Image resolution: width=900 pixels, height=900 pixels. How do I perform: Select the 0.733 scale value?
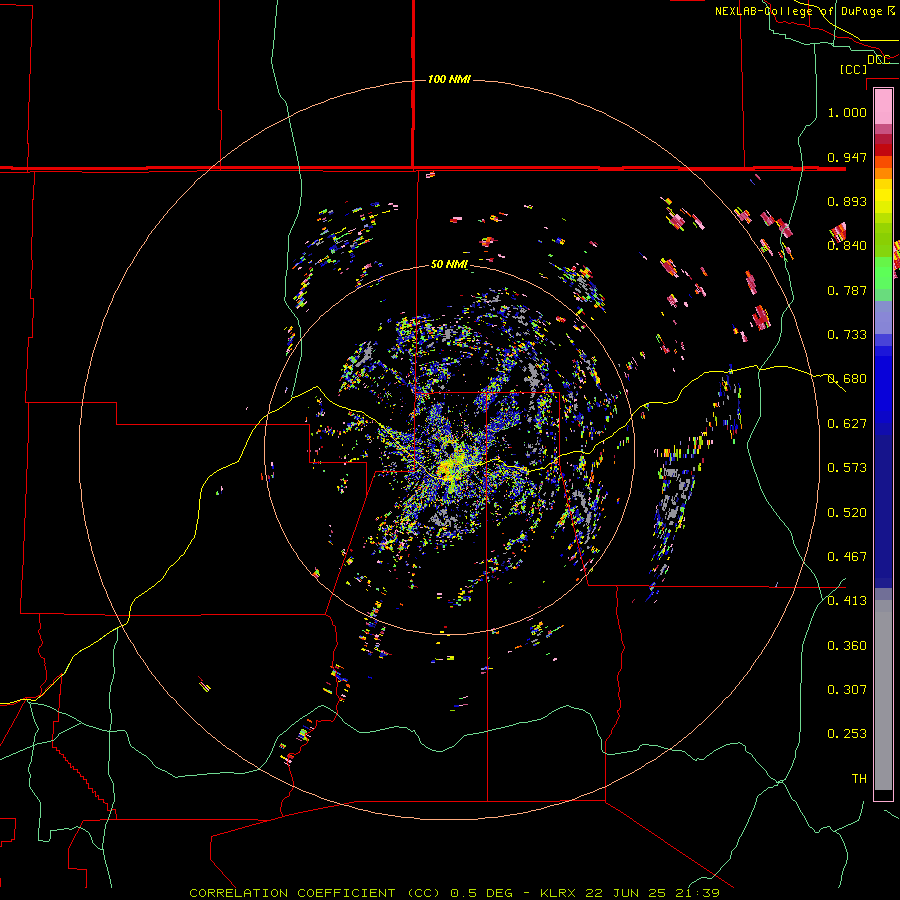pos(847,335)
